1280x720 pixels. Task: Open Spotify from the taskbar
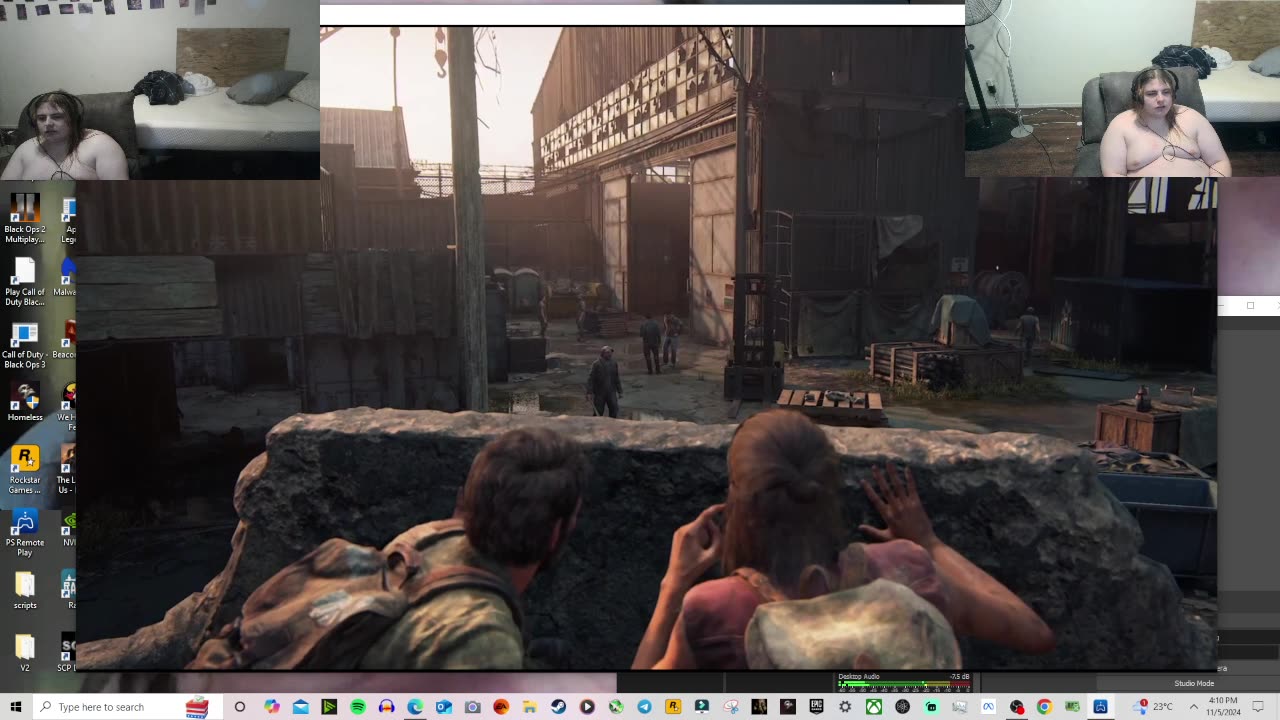coord(358,707)
